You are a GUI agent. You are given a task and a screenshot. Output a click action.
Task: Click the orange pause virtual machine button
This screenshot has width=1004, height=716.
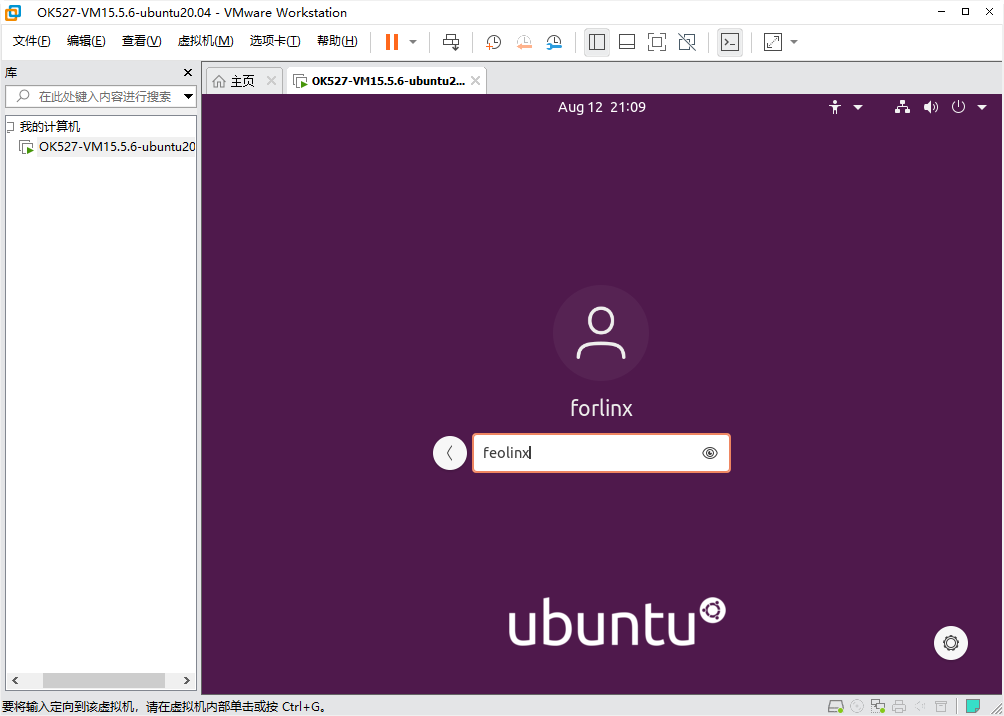coord(391,42)
